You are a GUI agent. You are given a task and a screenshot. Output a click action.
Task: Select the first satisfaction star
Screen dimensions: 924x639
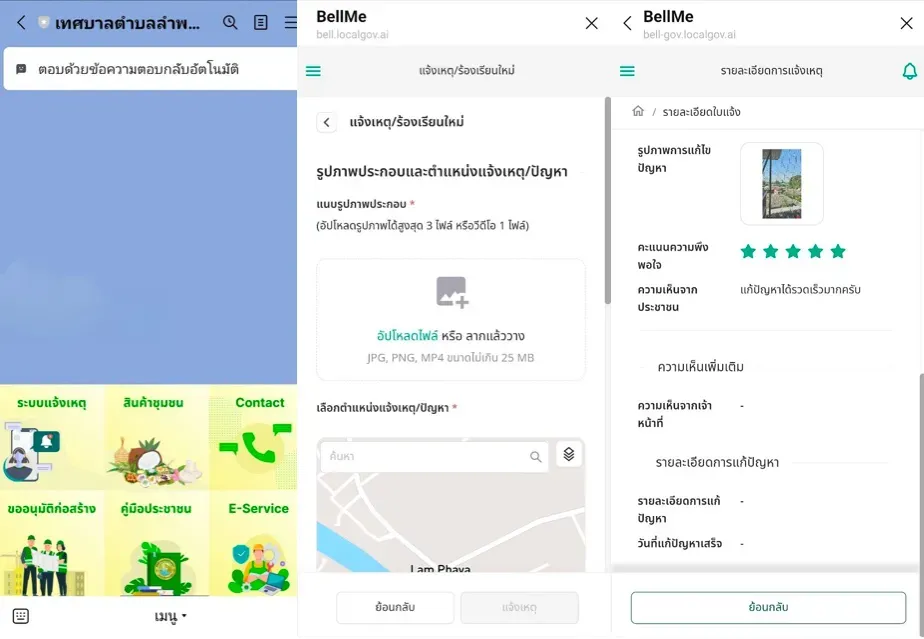click(748, 252)
